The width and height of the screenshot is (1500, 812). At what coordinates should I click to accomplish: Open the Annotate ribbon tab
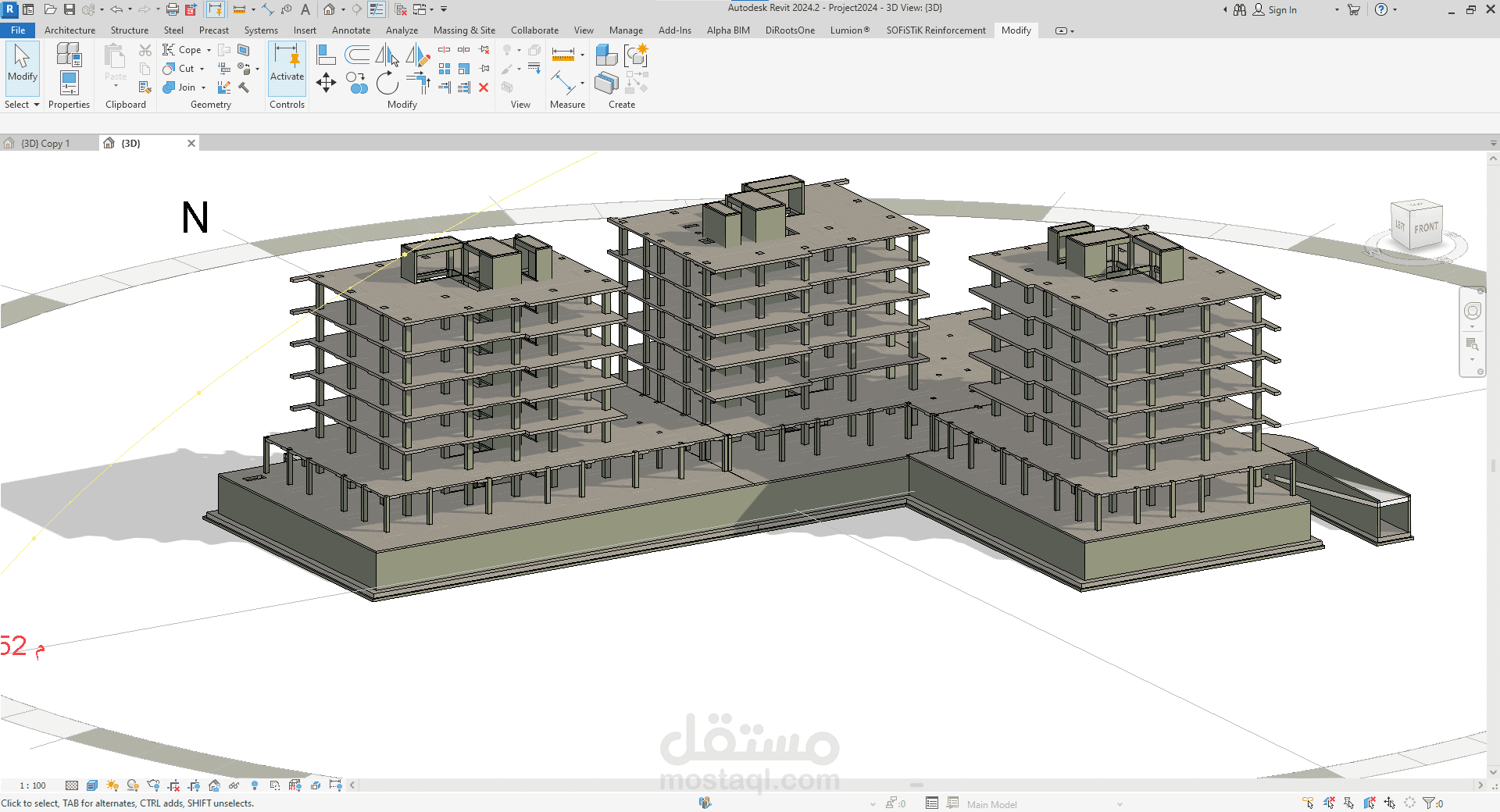[x=351, y=30]
